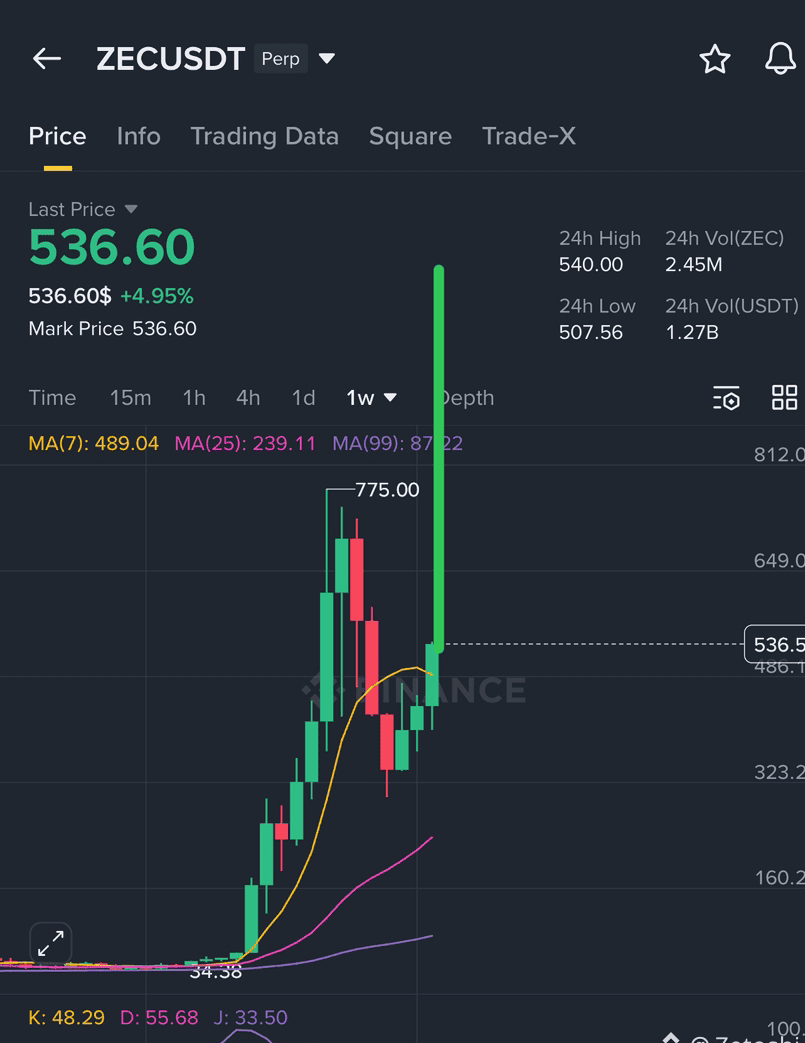Viewport: 805px width, 1043px height.
Task: Open the Trading Data tab
Action: pyautogui.click(x=265, y=136)
